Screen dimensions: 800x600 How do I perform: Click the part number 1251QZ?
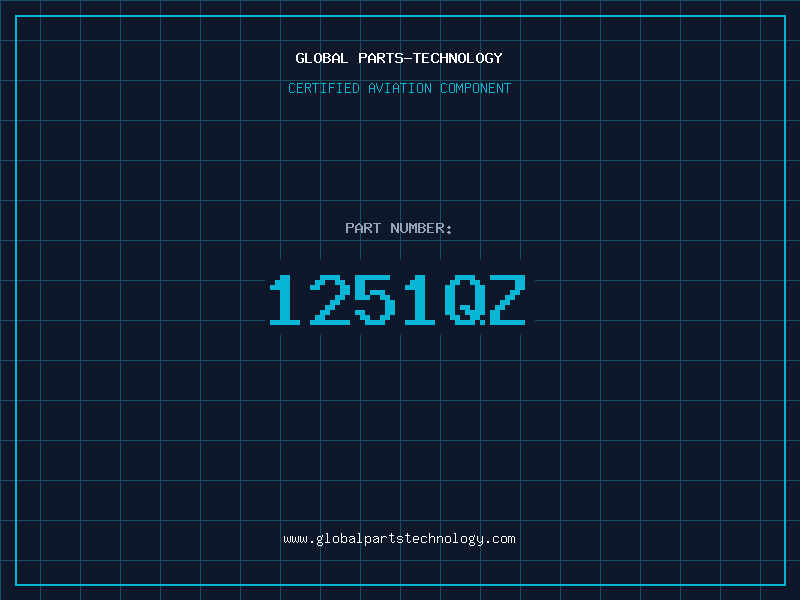pyautogui.click(x=398, y=299)
